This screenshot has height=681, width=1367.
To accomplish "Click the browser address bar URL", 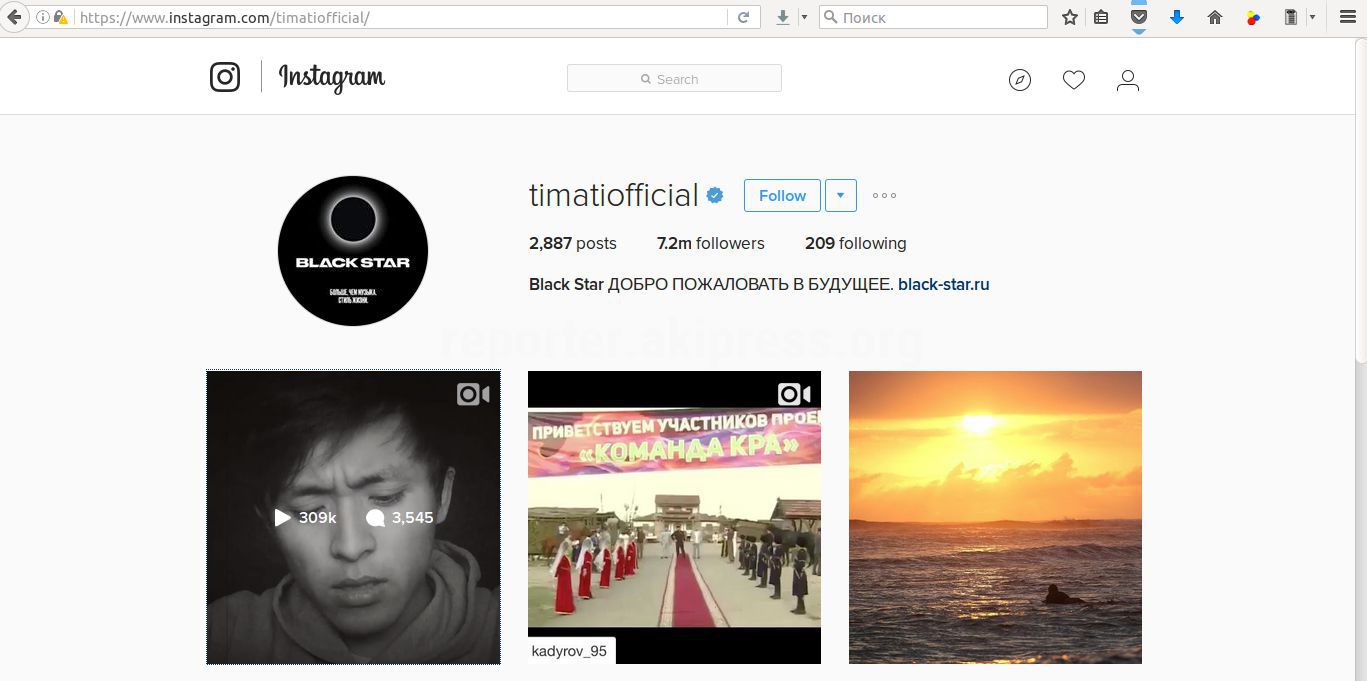I will point(225,17).
